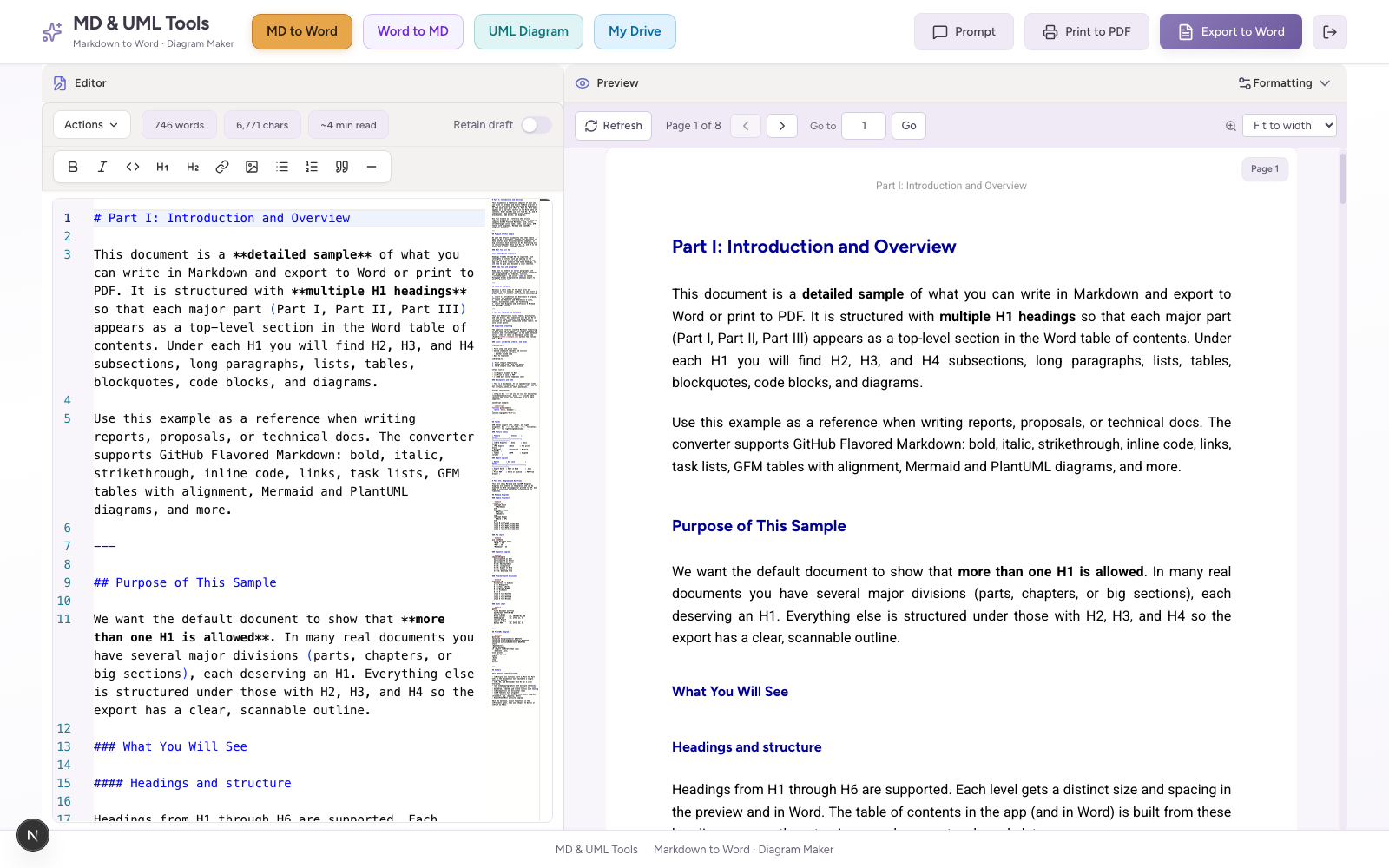
Task: Click '#### Headings and structure' editor line
Action: point(193,783)
